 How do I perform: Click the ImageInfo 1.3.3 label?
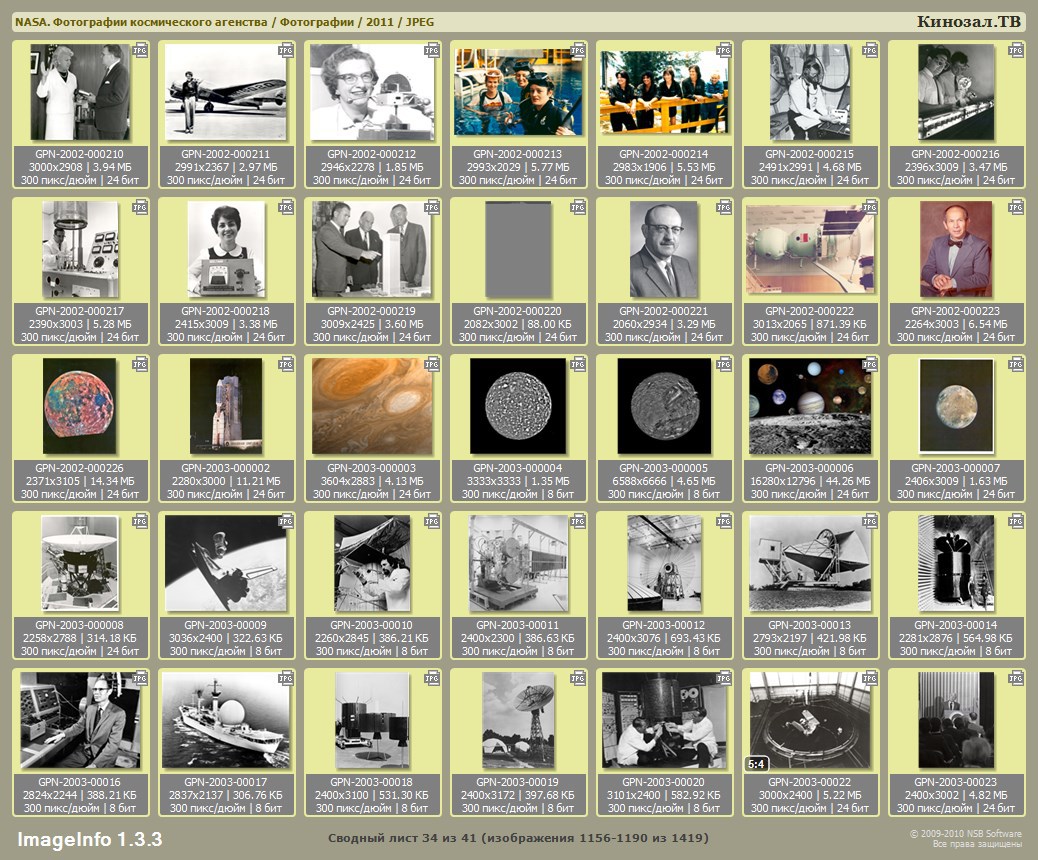89,838
